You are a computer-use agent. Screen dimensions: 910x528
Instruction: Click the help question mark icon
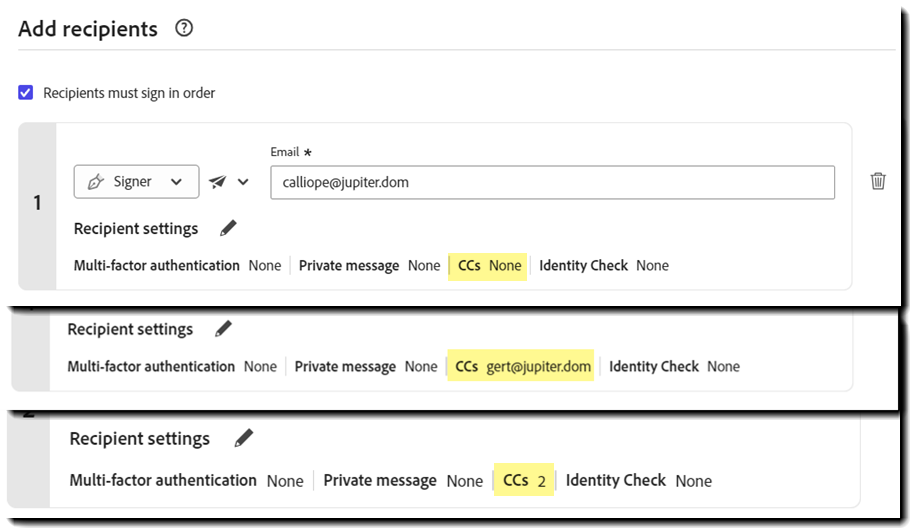pos(183,29)
